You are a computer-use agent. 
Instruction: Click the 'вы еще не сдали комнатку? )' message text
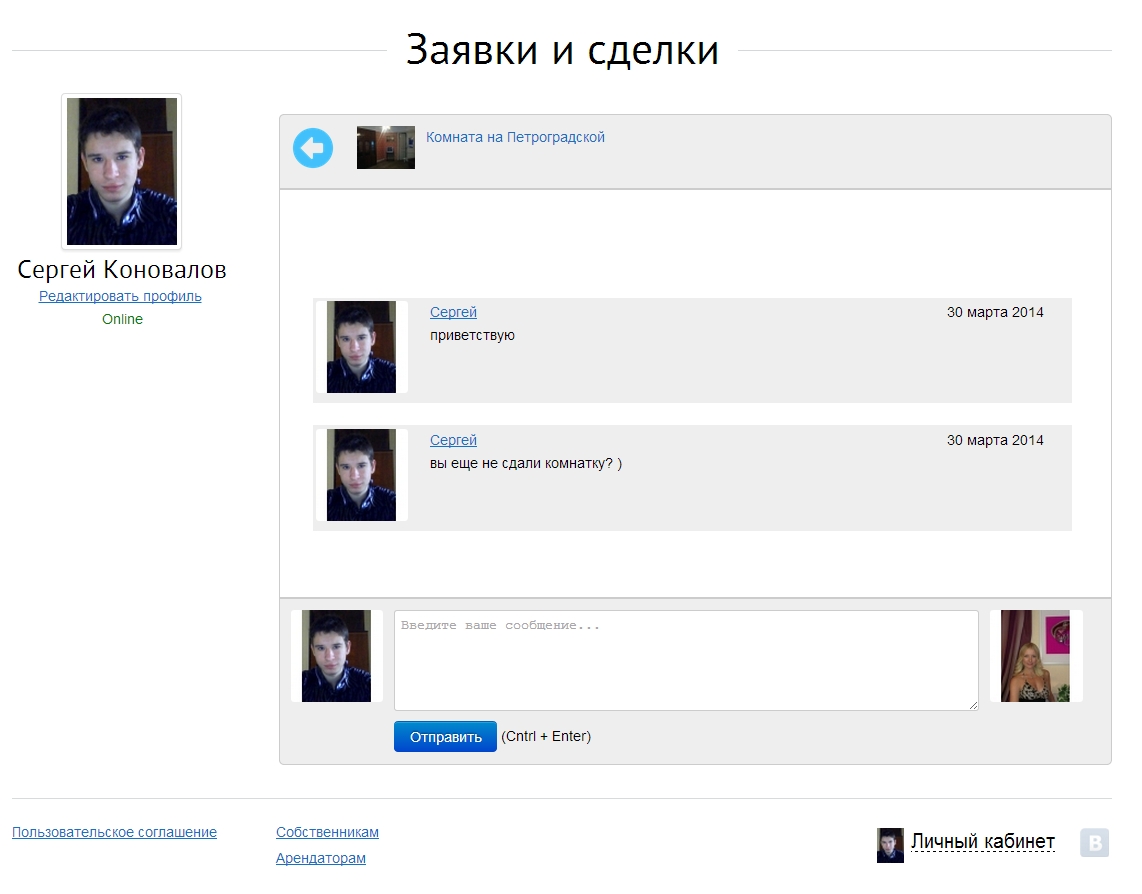click(x=526, y=463)
